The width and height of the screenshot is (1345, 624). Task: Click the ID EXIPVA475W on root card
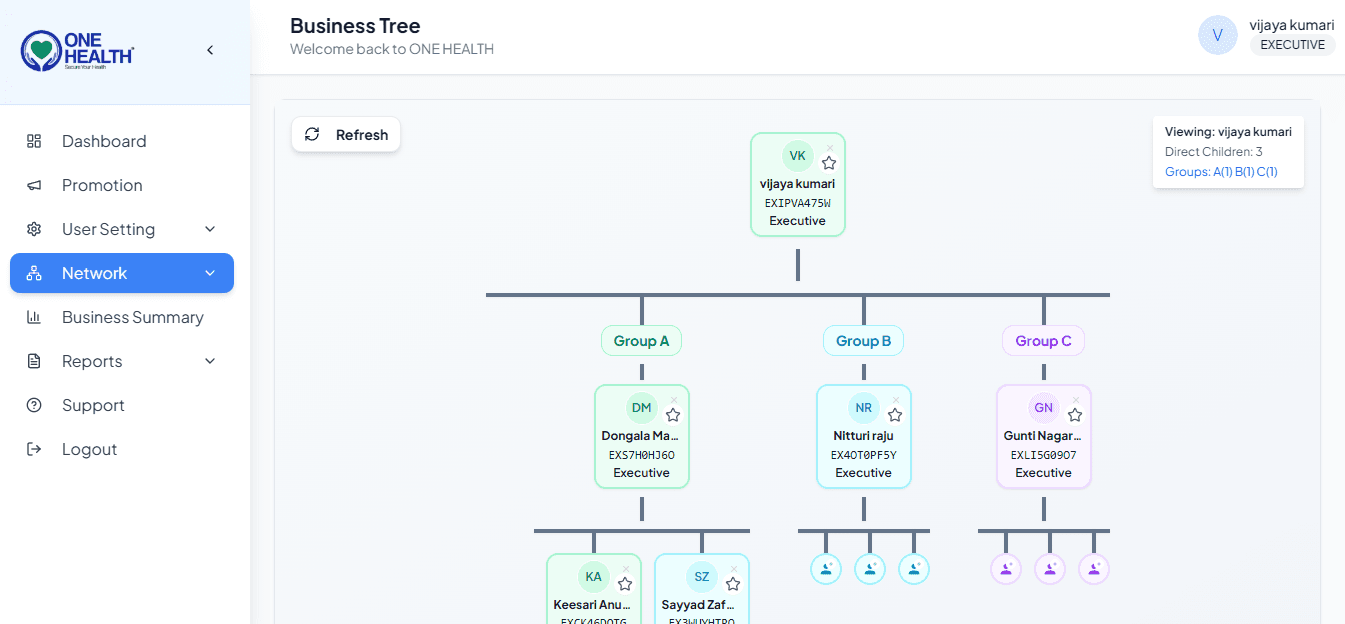click(797, 203)
